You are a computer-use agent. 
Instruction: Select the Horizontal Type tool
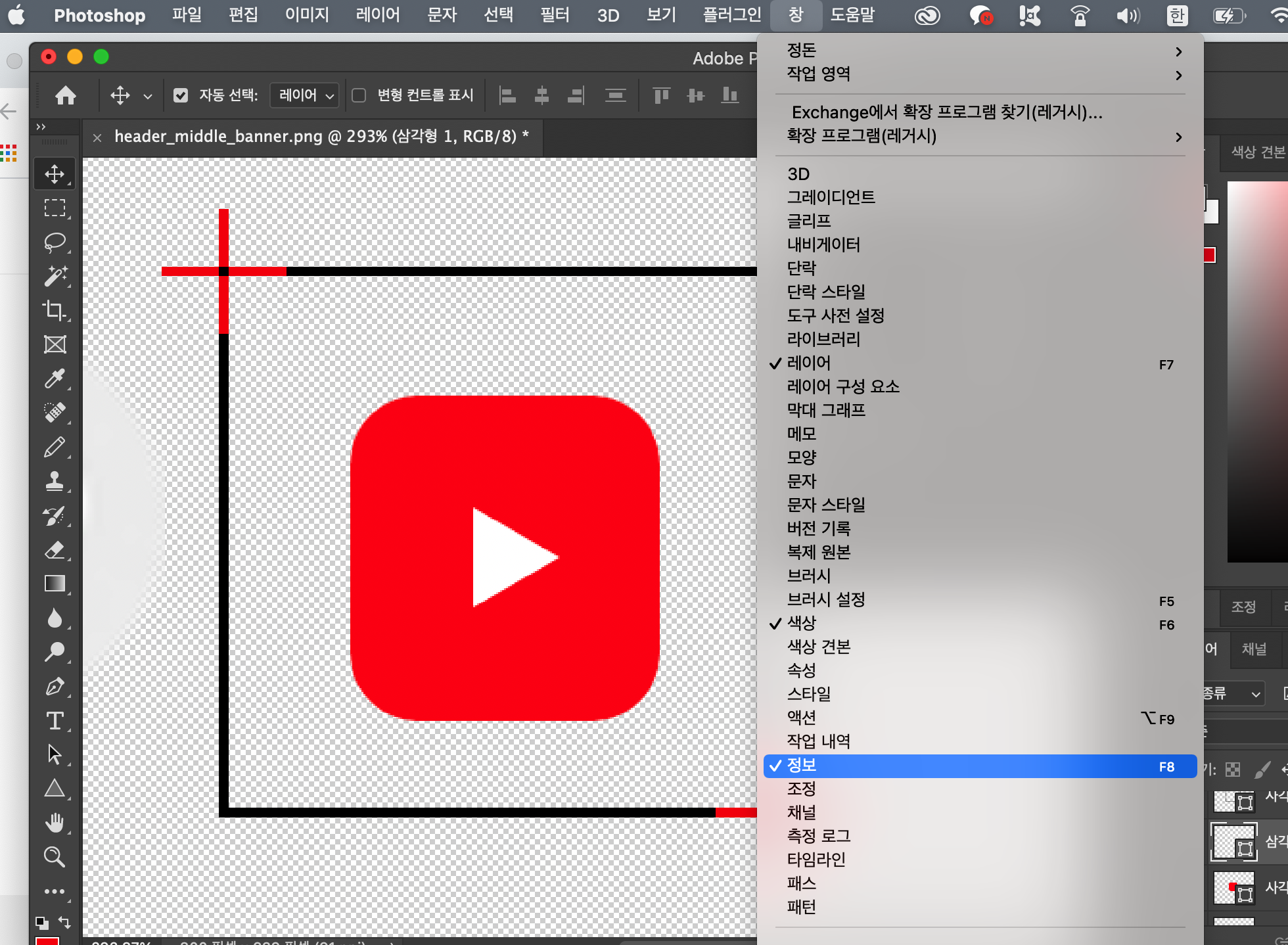[x=55, y=721]
